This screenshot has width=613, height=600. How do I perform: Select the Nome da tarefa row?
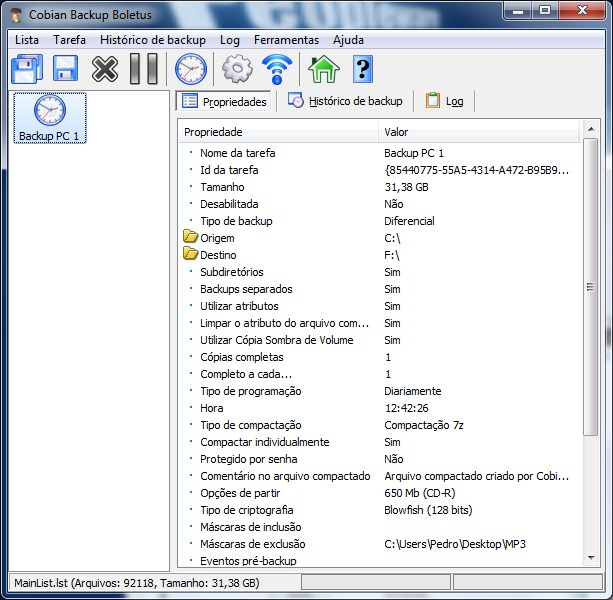pyautogui.click(x=380, y=153)
